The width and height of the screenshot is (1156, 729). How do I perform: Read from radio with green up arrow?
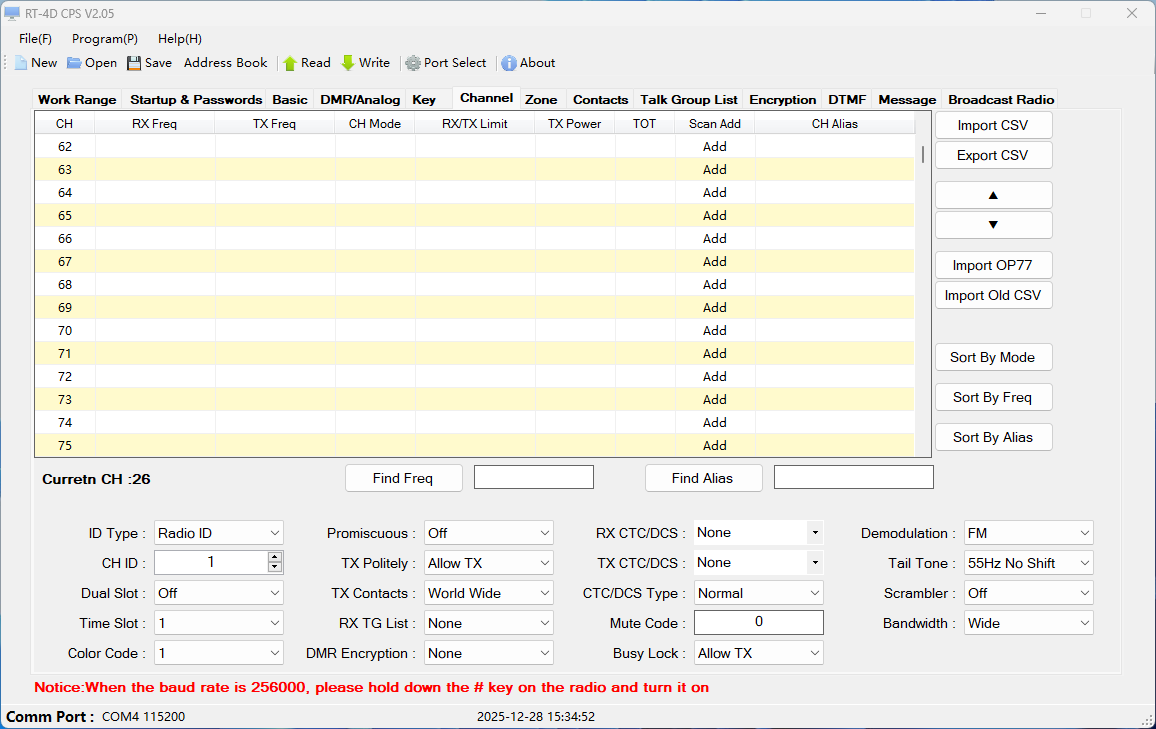click(290, 63)
